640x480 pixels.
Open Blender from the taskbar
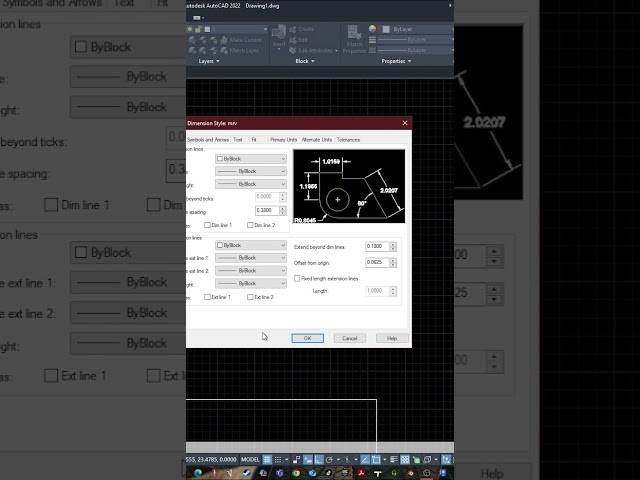(410, 473)
